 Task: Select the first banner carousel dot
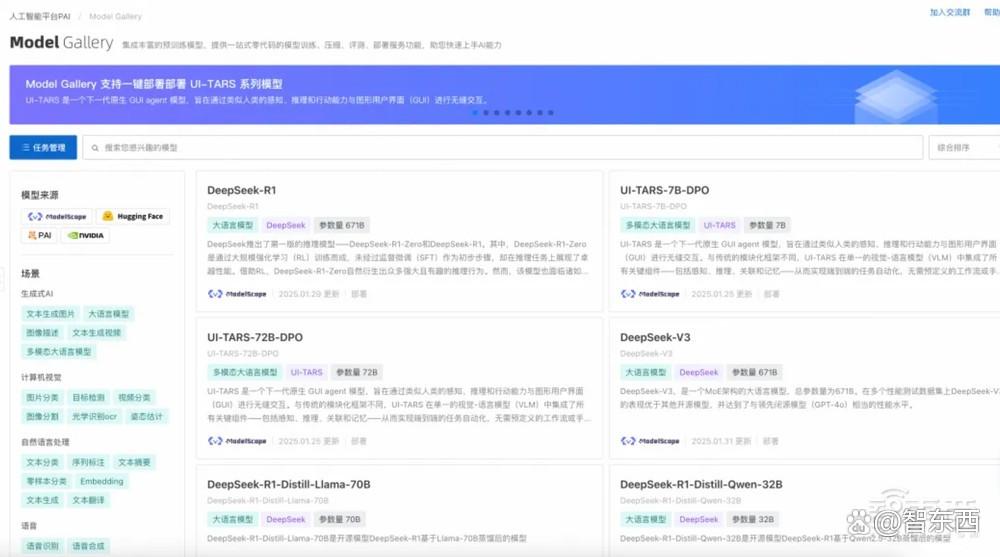(x=475, y=112)
